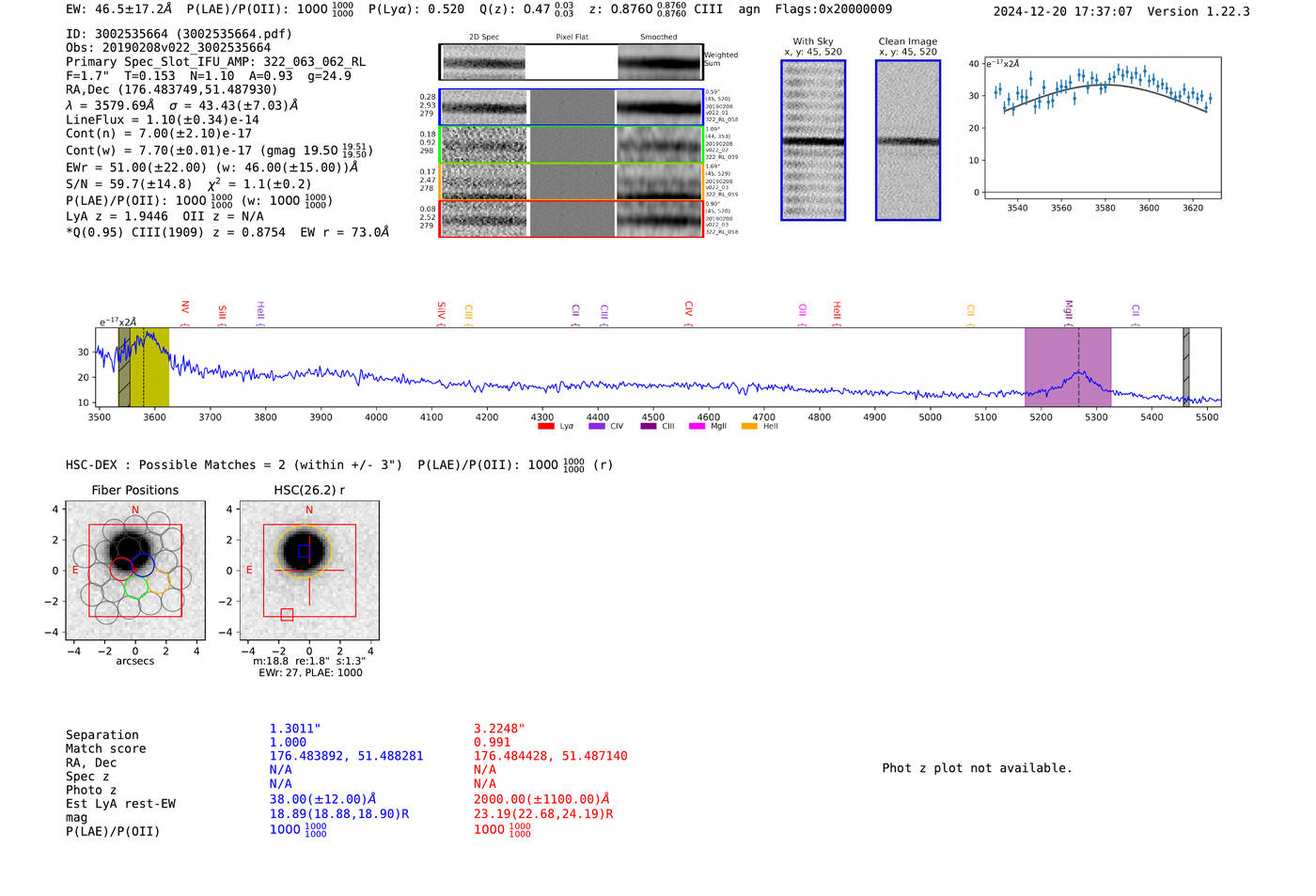This screenshot has height=896, width=1316.
Task: Click the 'S/N = 59.7(±14.8)' text
Action: [x=129, y=184]
